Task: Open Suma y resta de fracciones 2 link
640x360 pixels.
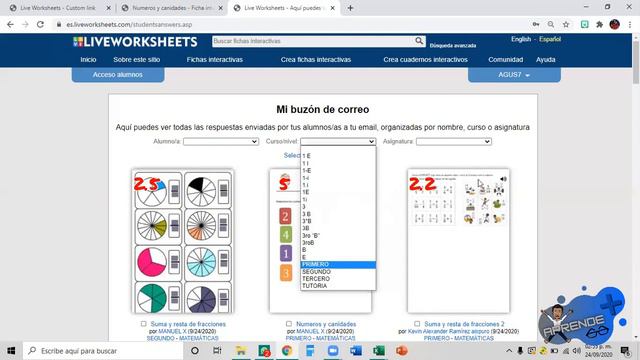Action: tap(464, 324)
